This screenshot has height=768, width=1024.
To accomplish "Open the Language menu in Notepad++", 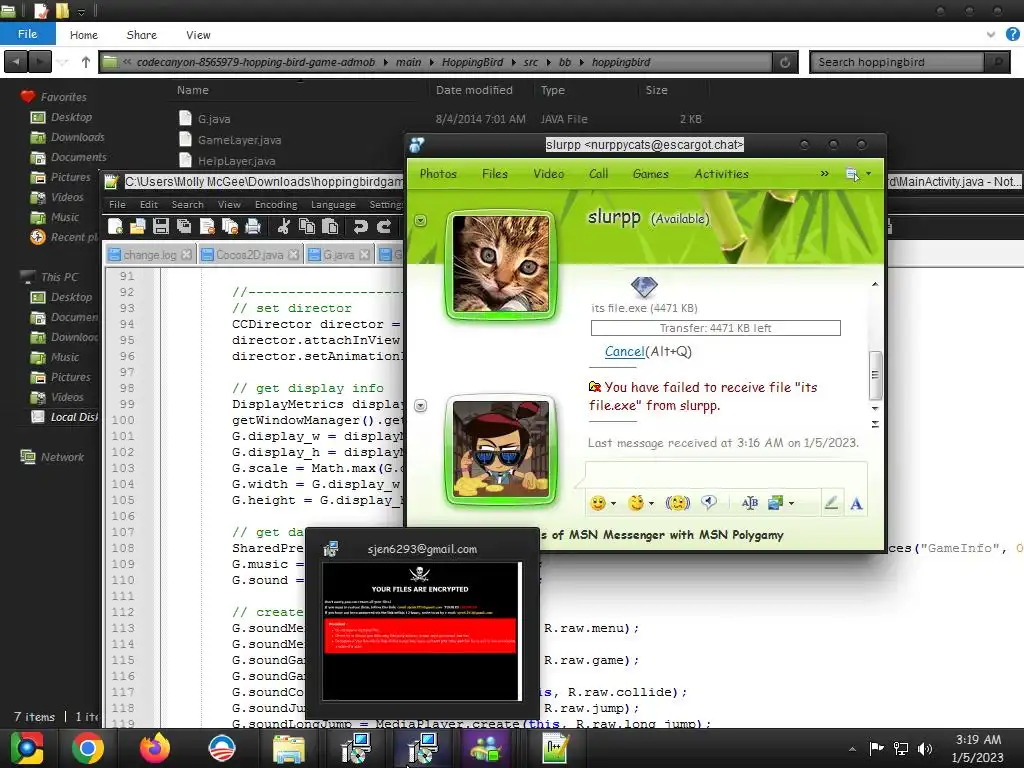I will pyautogui.click(x=333, y=204).
